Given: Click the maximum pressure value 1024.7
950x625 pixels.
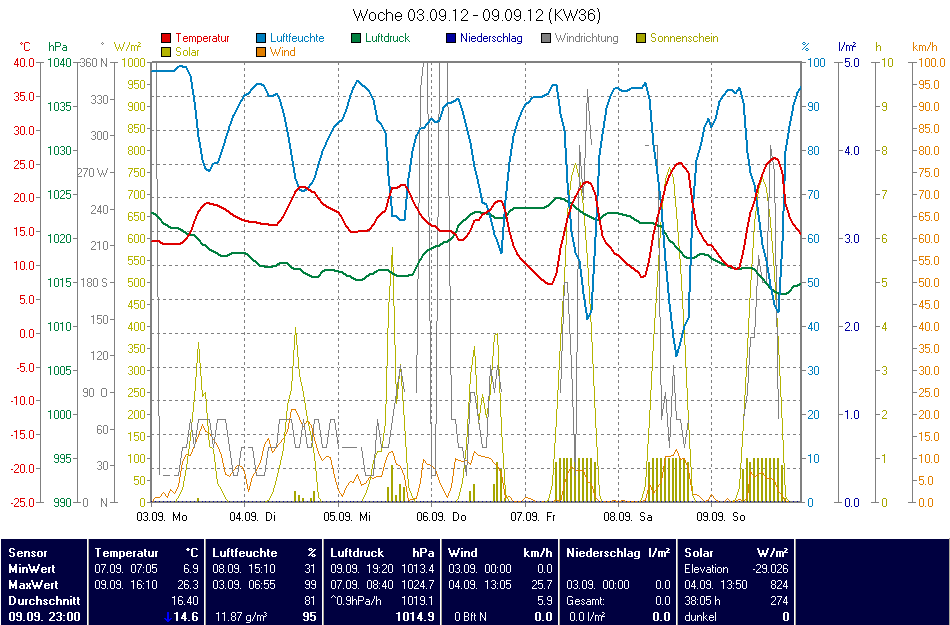Looking at the screenshot, I should tap(418, 585).
